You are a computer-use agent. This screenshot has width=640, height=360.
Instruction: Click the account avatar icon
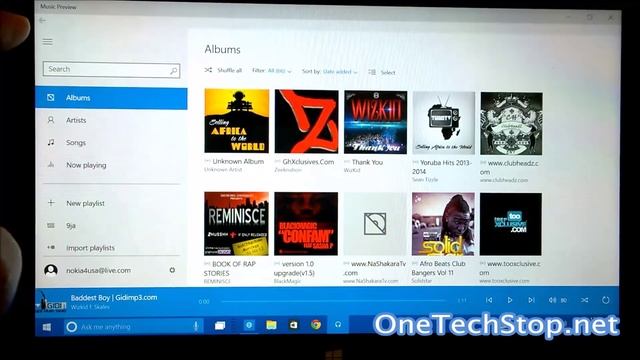point(51,270)
